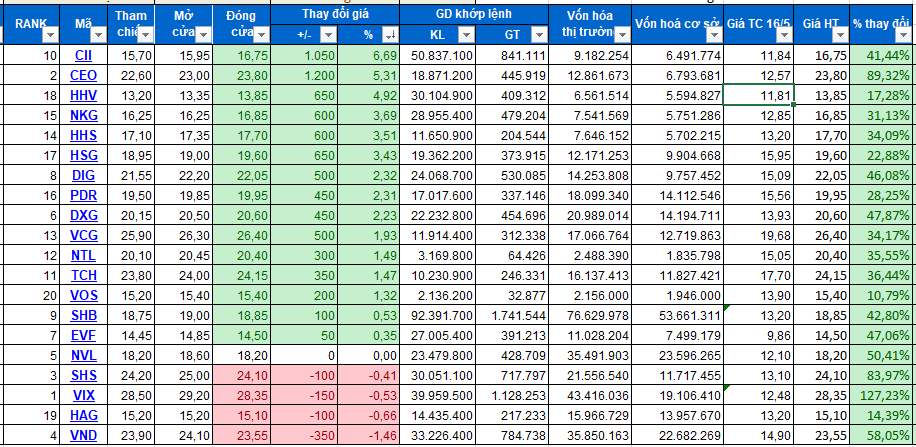
Task: Select the cell showing 58,05%
Action: pyautogui.click(x=883, y=435)
